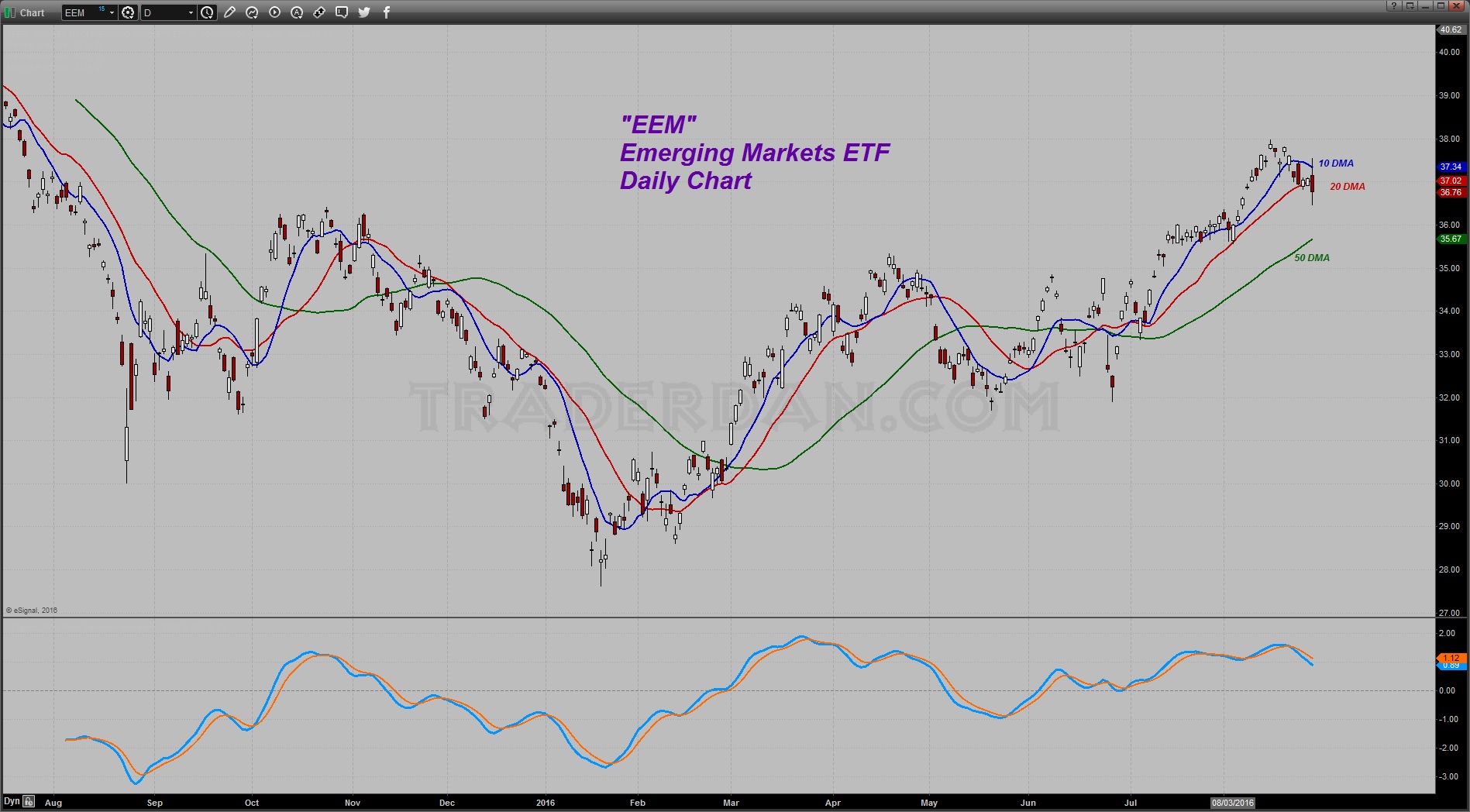1470x812 pixels.
Task: Open the chat comment bubble icon
Action: tap(342, 12)
